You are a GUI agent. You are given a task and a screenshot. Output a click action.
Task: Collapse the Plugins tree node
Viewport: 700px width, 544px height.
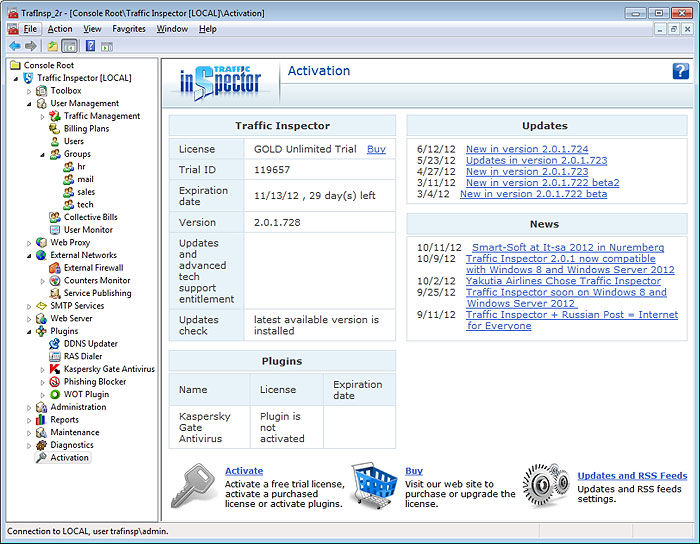tap(29, 332)
